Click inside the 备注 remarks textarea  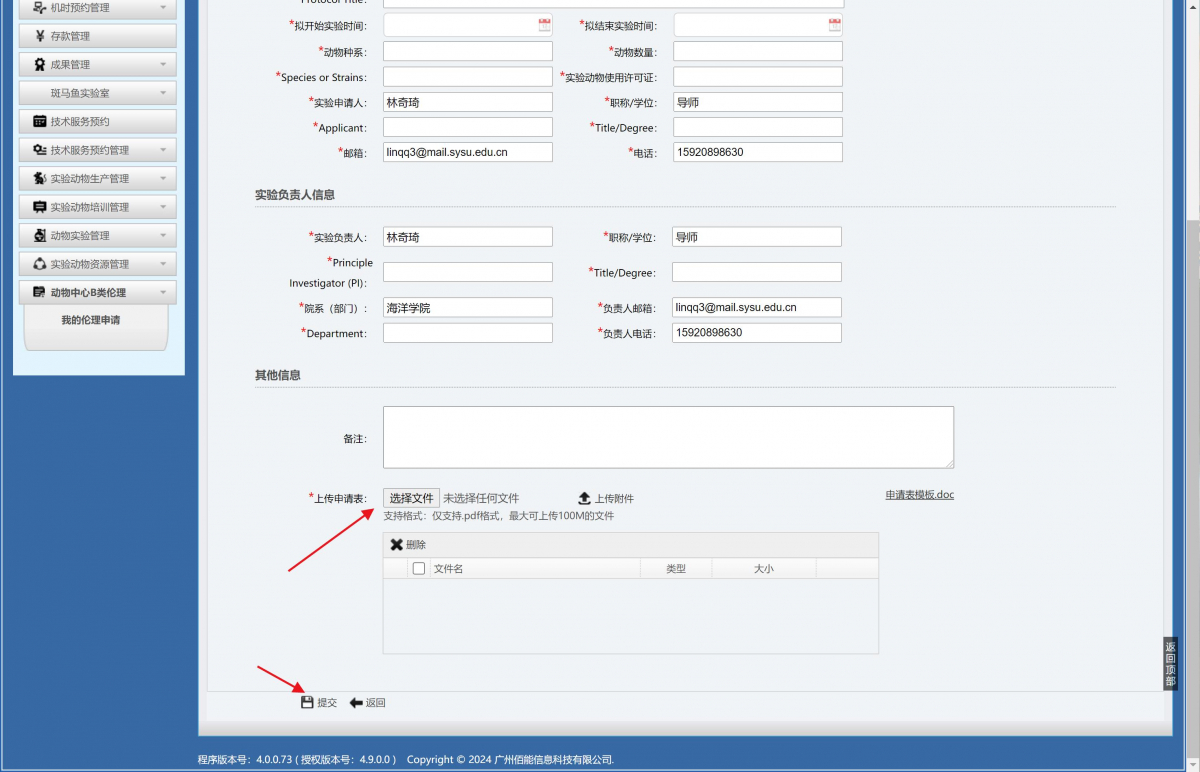pos(668,437)
